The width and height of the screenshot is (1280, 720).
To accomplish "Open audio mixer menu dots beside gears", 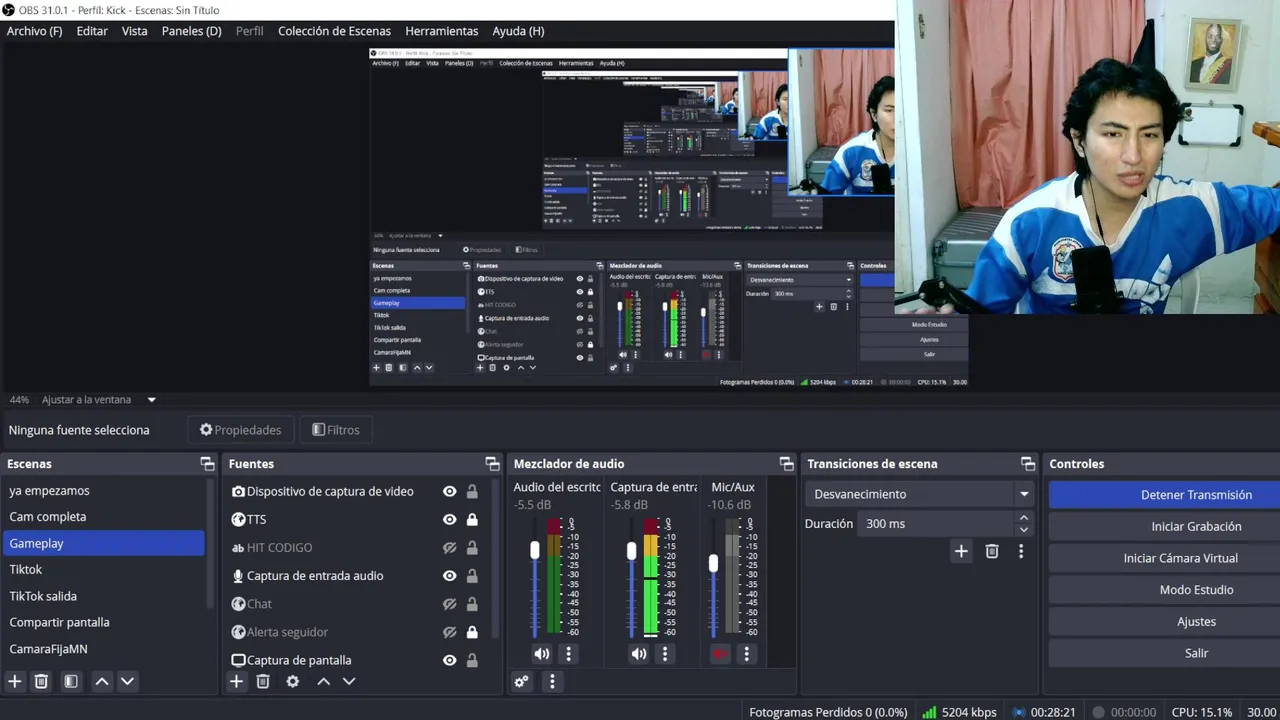I will point(552,681).
